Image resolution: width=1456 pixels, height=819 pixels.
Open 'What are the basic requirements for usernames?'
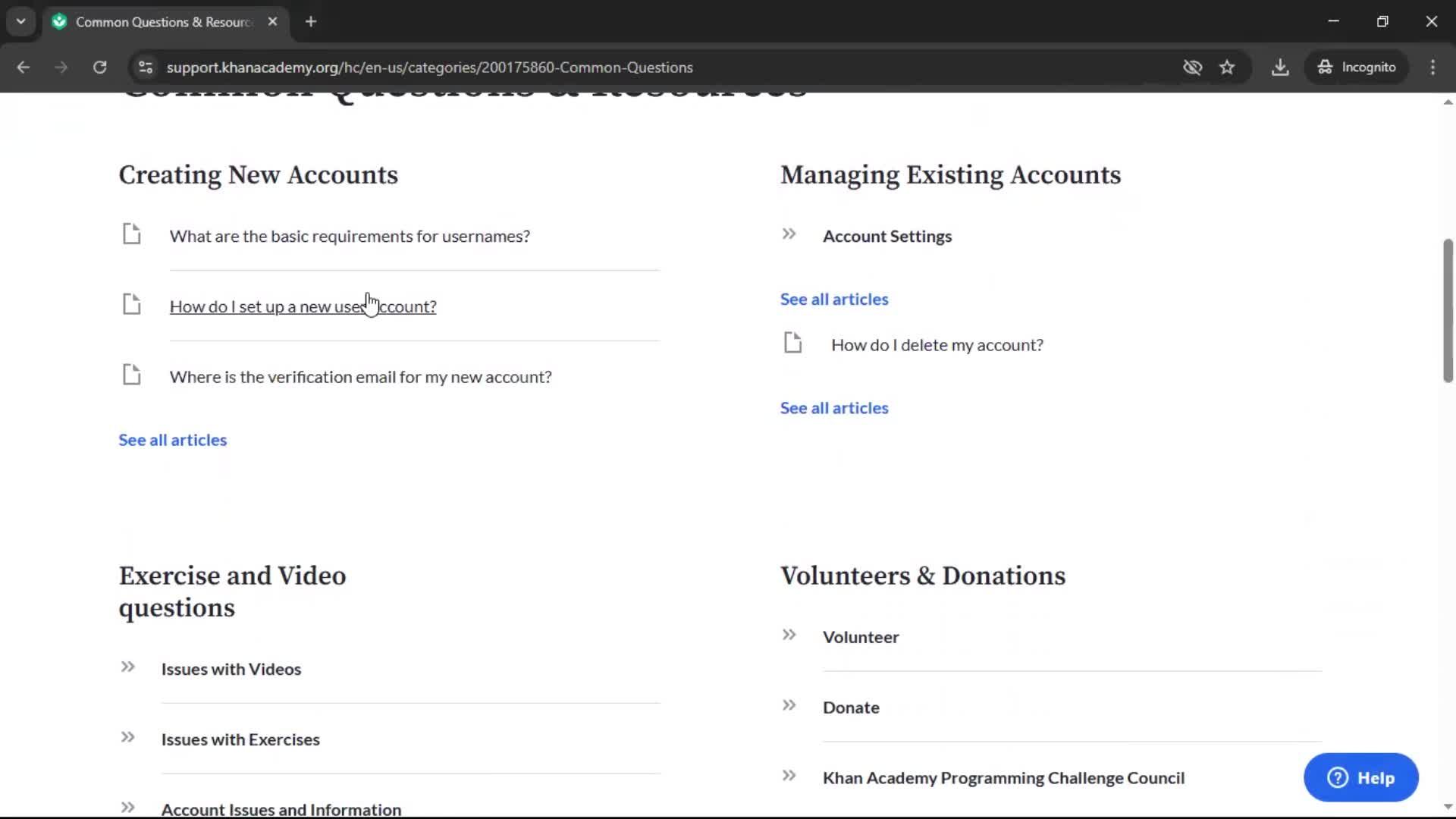click(x=350, y=237)
